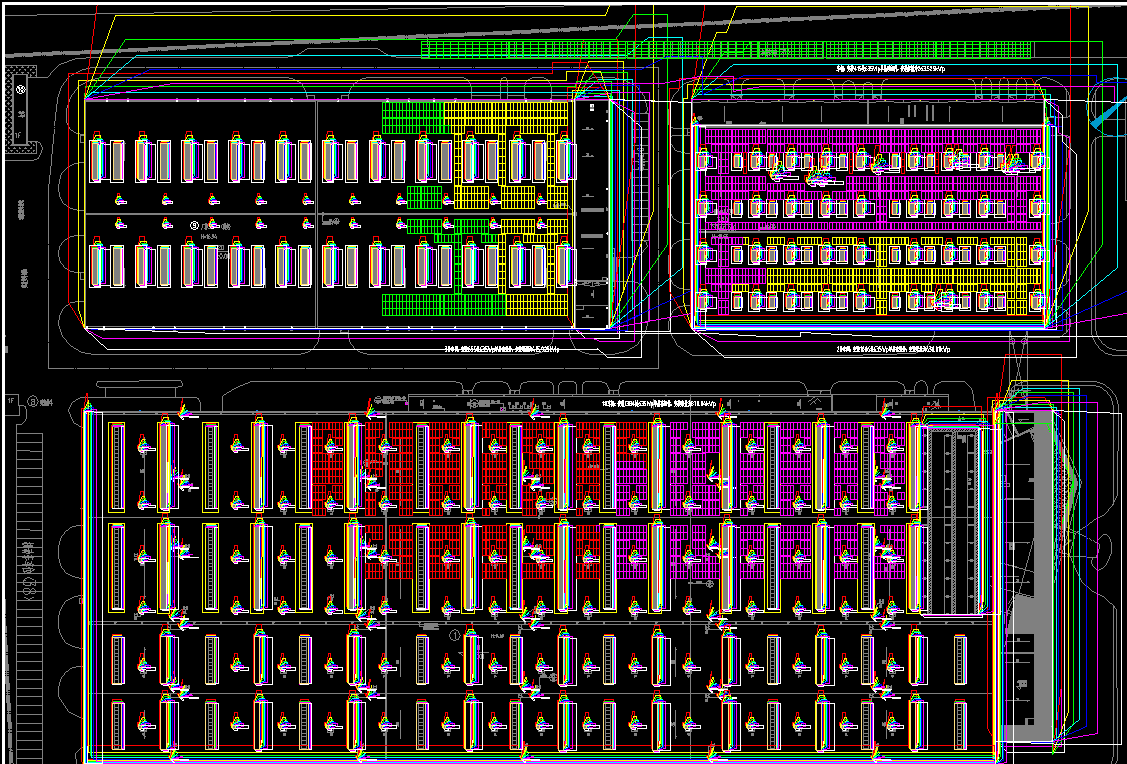This screenshot has height=764, width=1127.
Task: Click the annotation text below top-left building
Action: [x=500, y=350]
